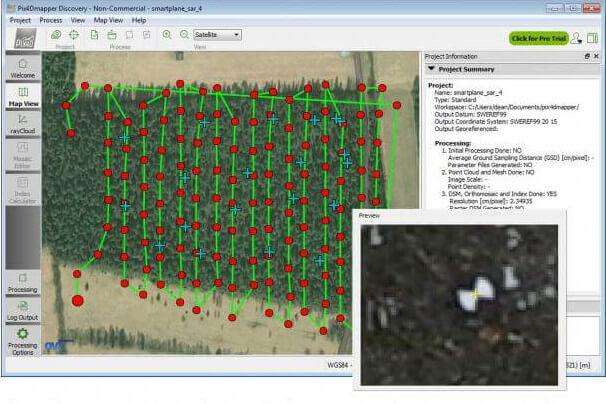
Task: Click the Output Coordinate System line
Action: coord(496,121)
